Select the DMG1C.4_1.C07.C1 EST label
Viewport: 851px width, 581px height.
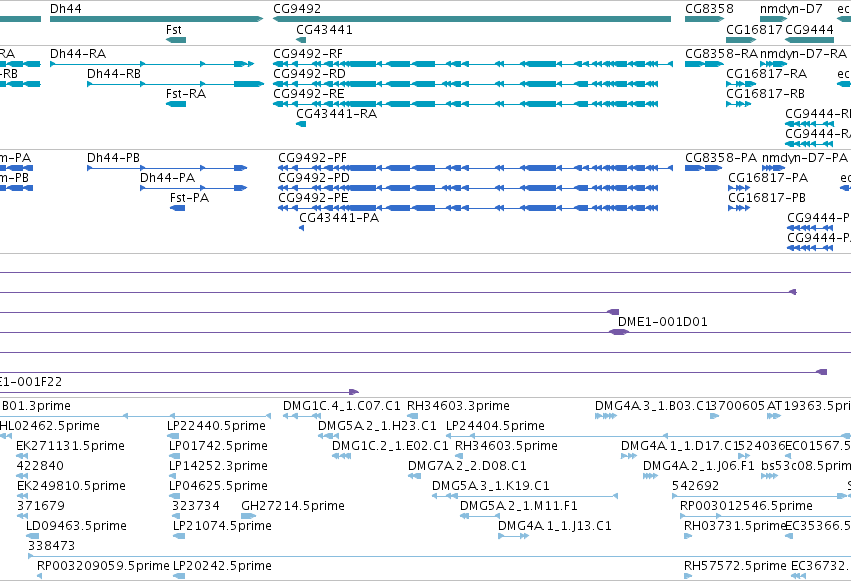click(341, 406)
